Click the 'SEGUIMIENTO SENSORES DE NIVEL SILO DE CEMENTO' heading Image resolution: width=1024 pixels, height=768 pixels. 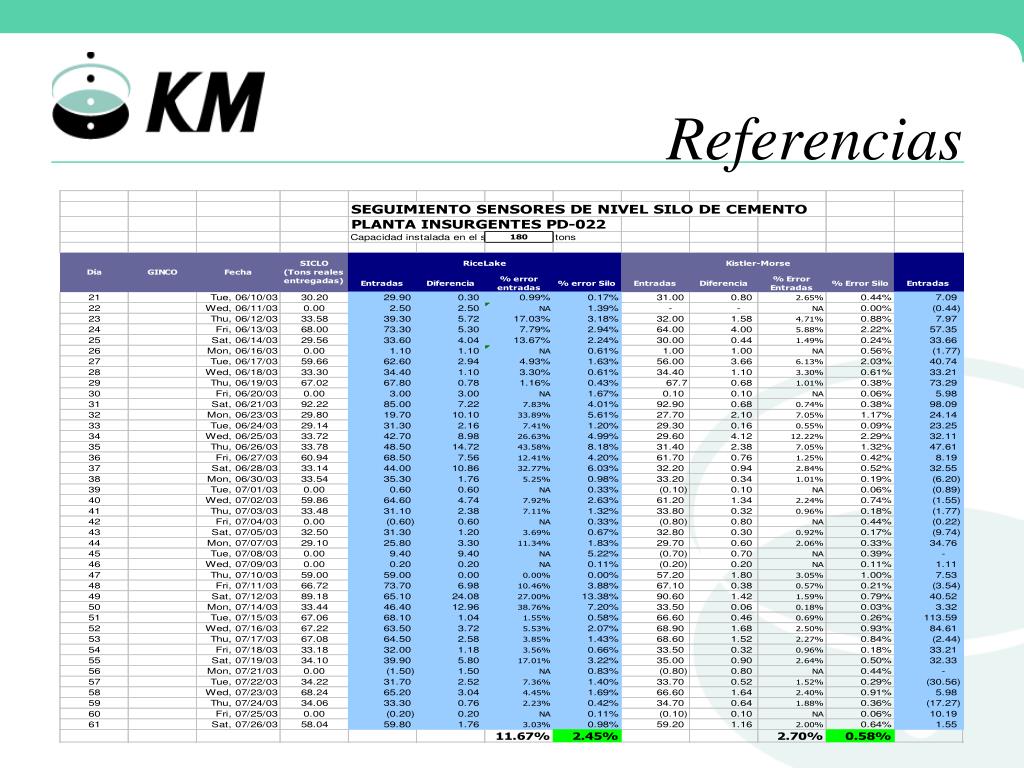point(579,209)
